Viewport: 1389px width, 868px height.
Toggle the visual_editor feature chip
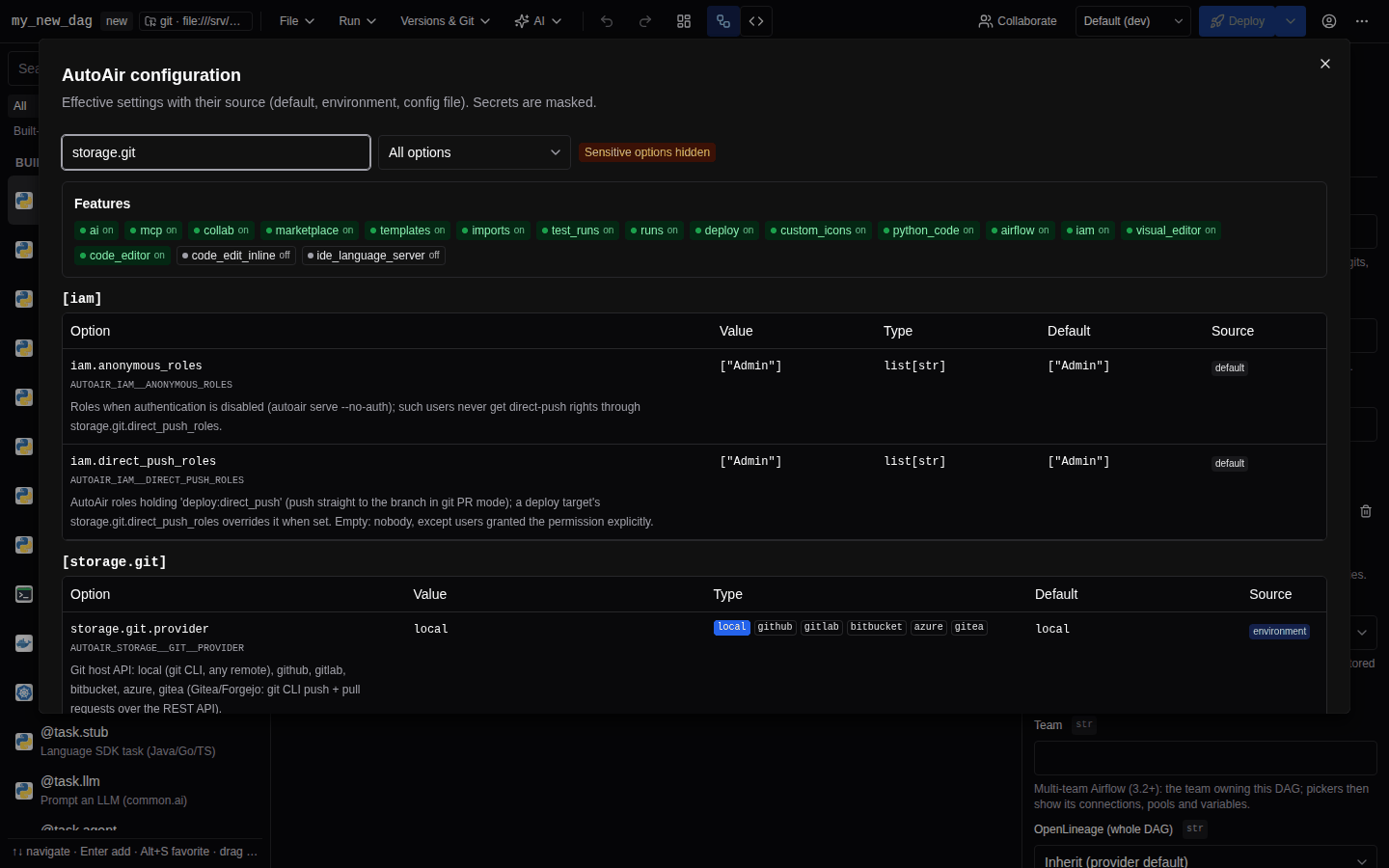pyautogui.click(x=1171, y=231)
